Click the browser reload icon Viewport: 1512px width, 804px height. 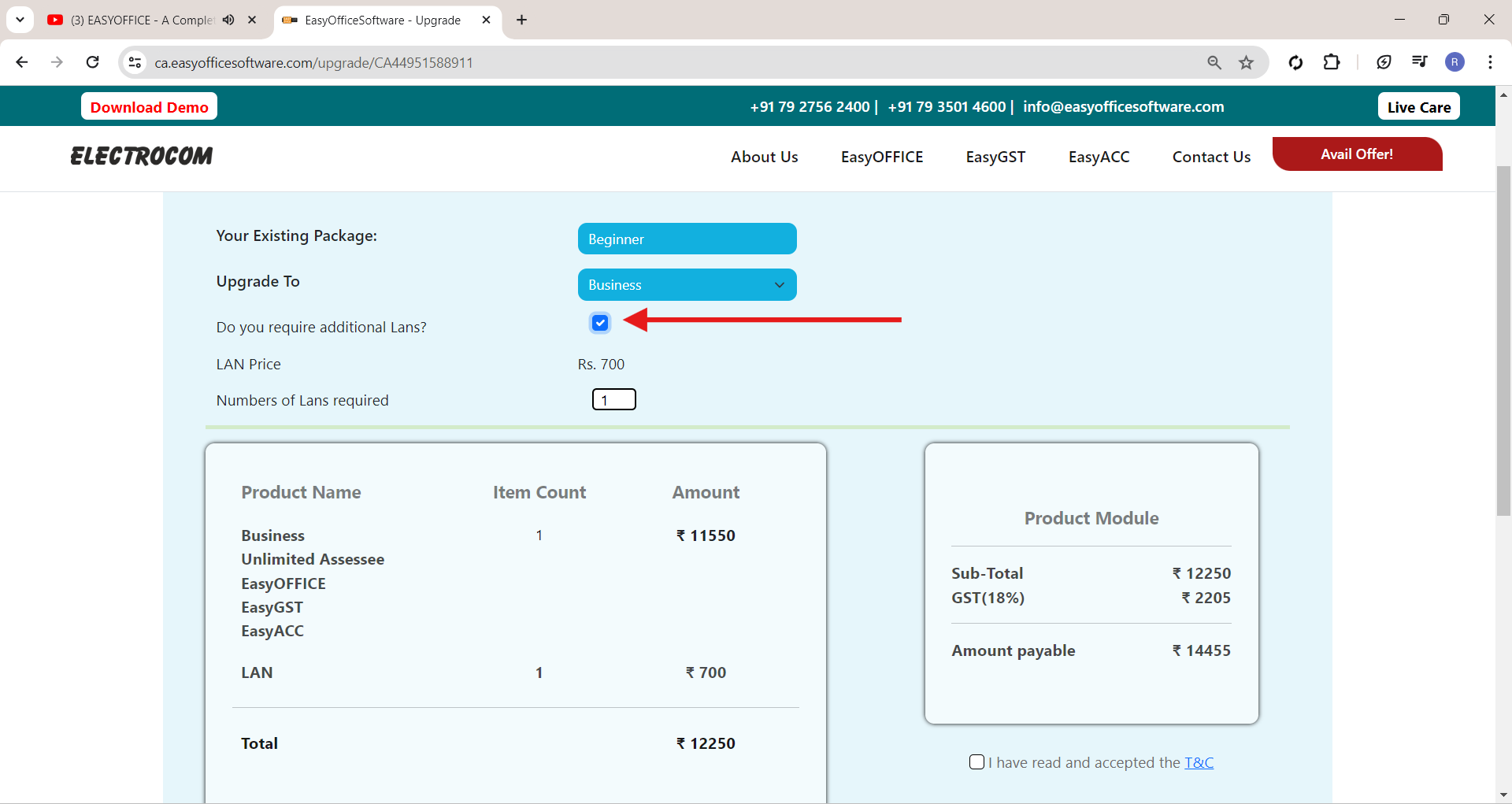coord(92,62)
